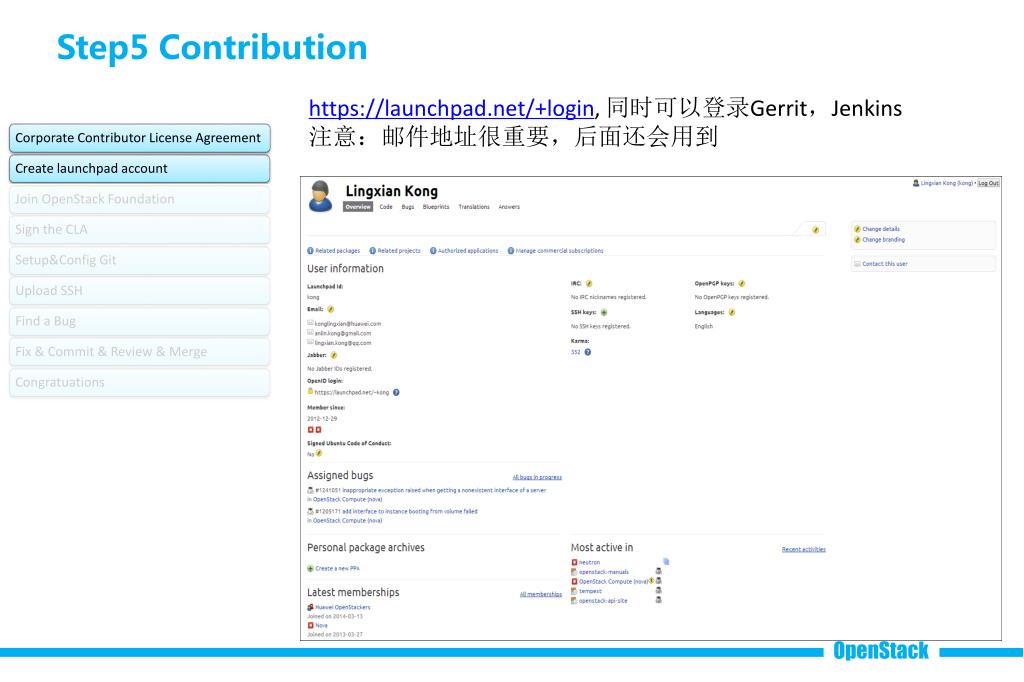The height and width of the screenshot is (682, 1024).
Task: Open All memberships link
Action: pos(541,594)
